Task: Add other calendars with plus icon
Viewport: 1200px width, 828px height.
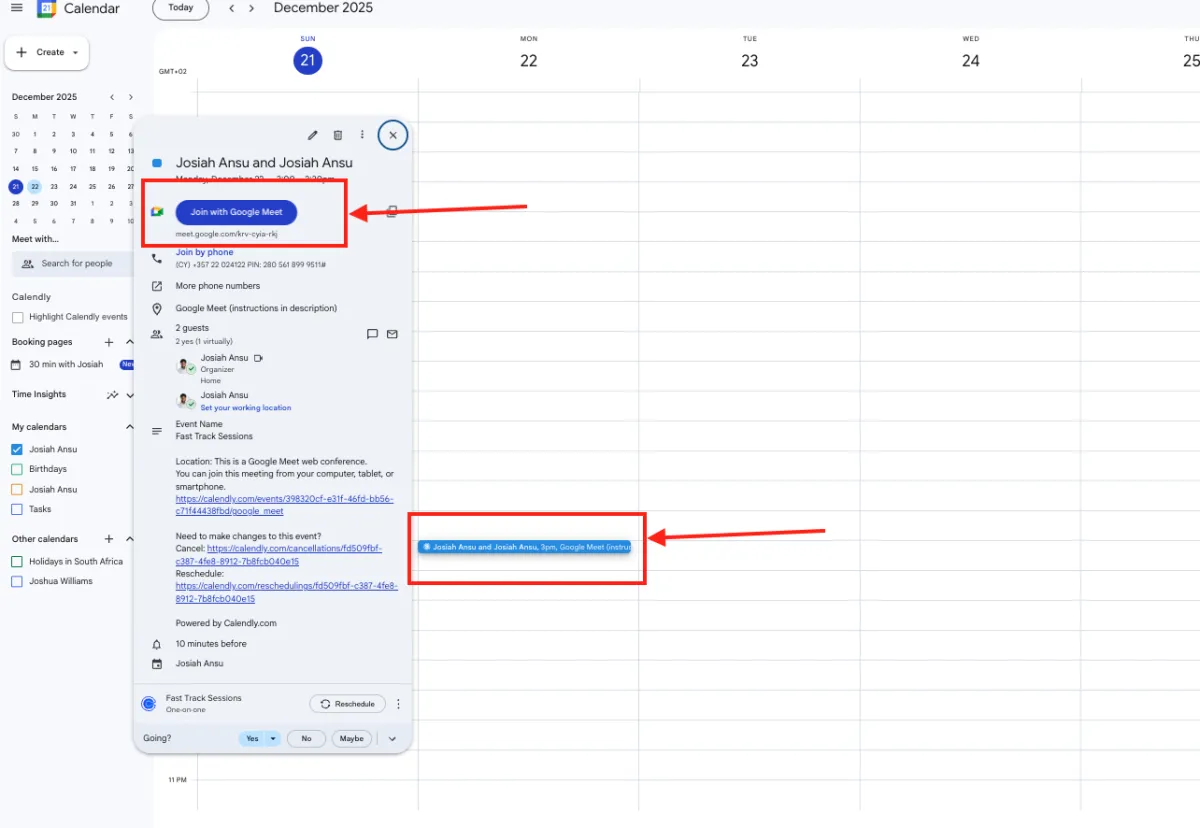Action: [109, 539]
